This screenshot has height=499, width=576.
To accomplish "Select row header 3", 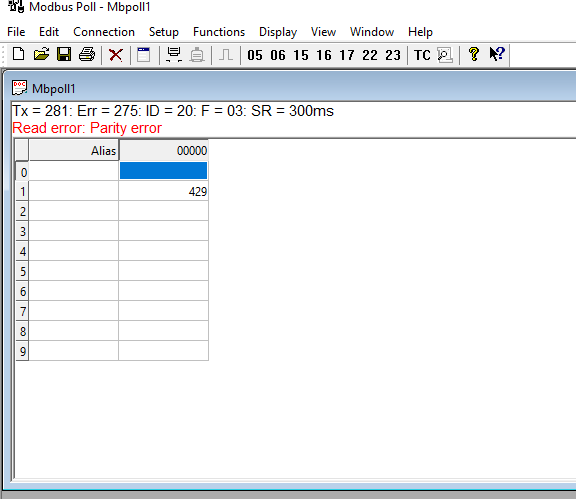I will point(22,231).
